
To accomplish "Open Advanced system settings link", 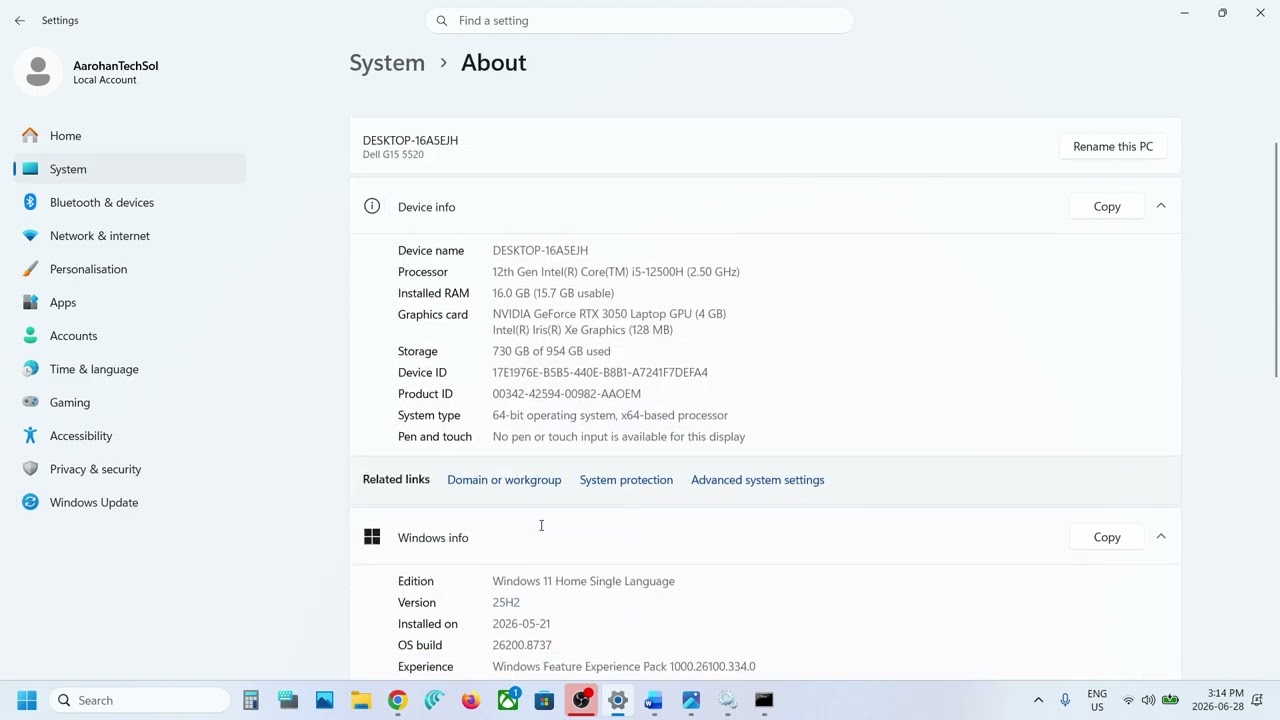I will pos(758,480).
